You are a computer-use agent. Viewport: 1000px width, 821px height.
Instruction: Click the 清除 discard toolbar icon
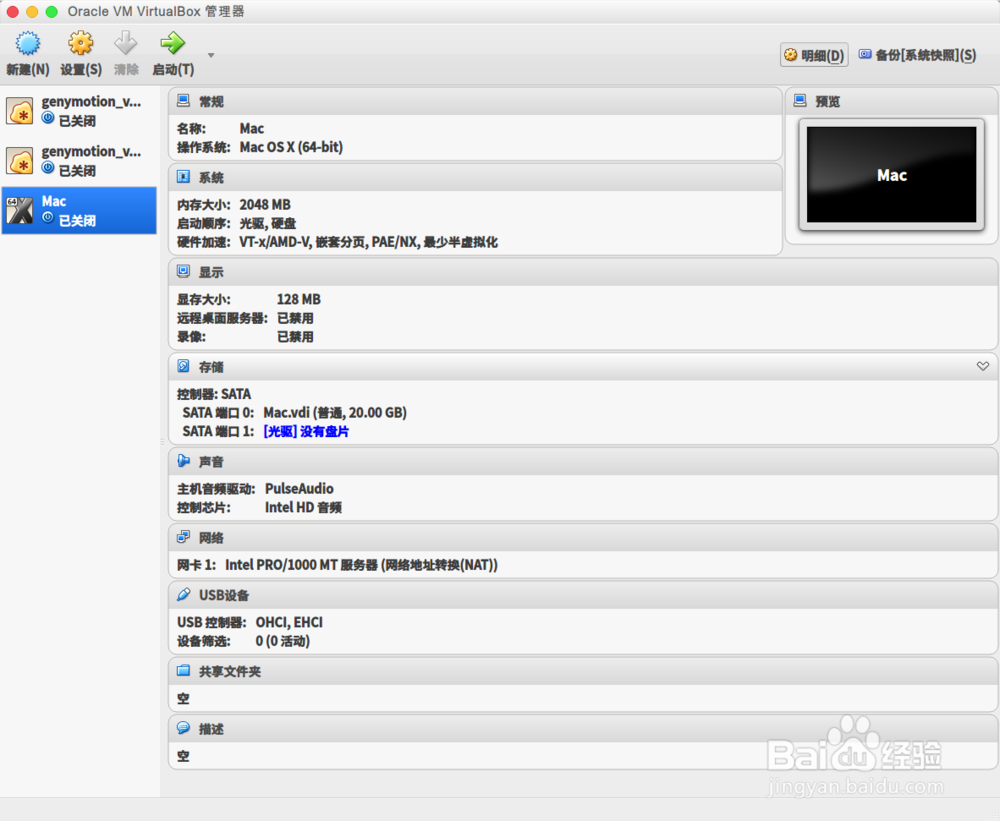click(125, 43)
